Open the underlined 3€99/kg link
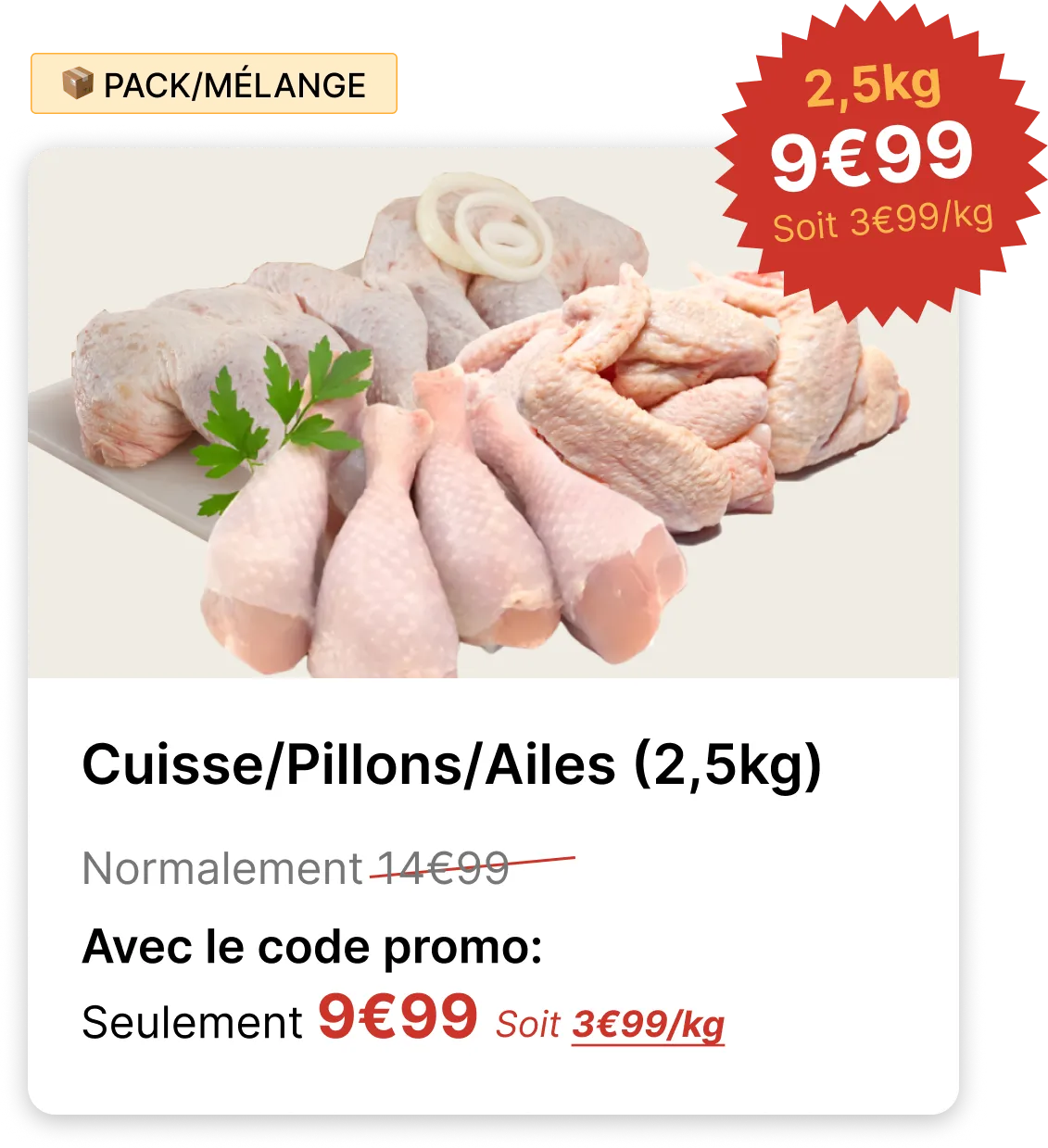This screenshot has width=1048, height=1148. (x=648, y=1025)
